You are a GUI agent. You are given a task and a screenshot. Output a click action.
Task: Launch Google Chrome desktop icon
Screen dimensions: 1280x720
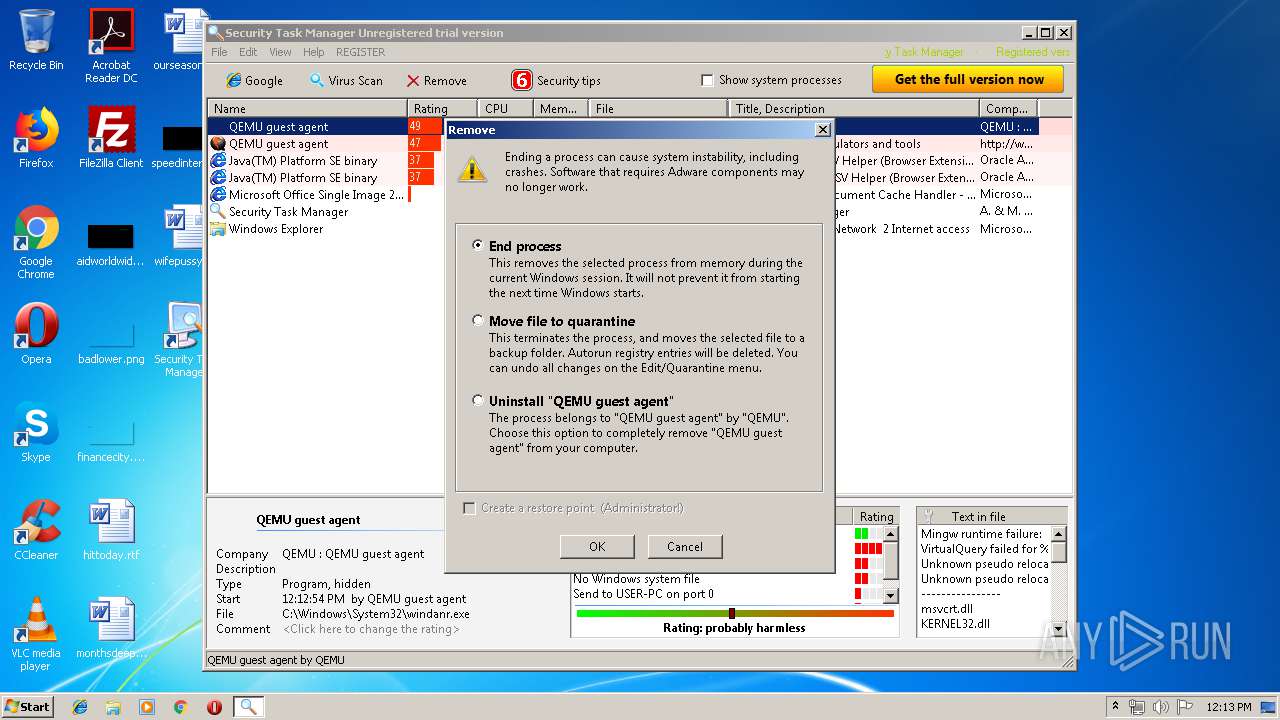pyautogui.click(x=36, y=242)
